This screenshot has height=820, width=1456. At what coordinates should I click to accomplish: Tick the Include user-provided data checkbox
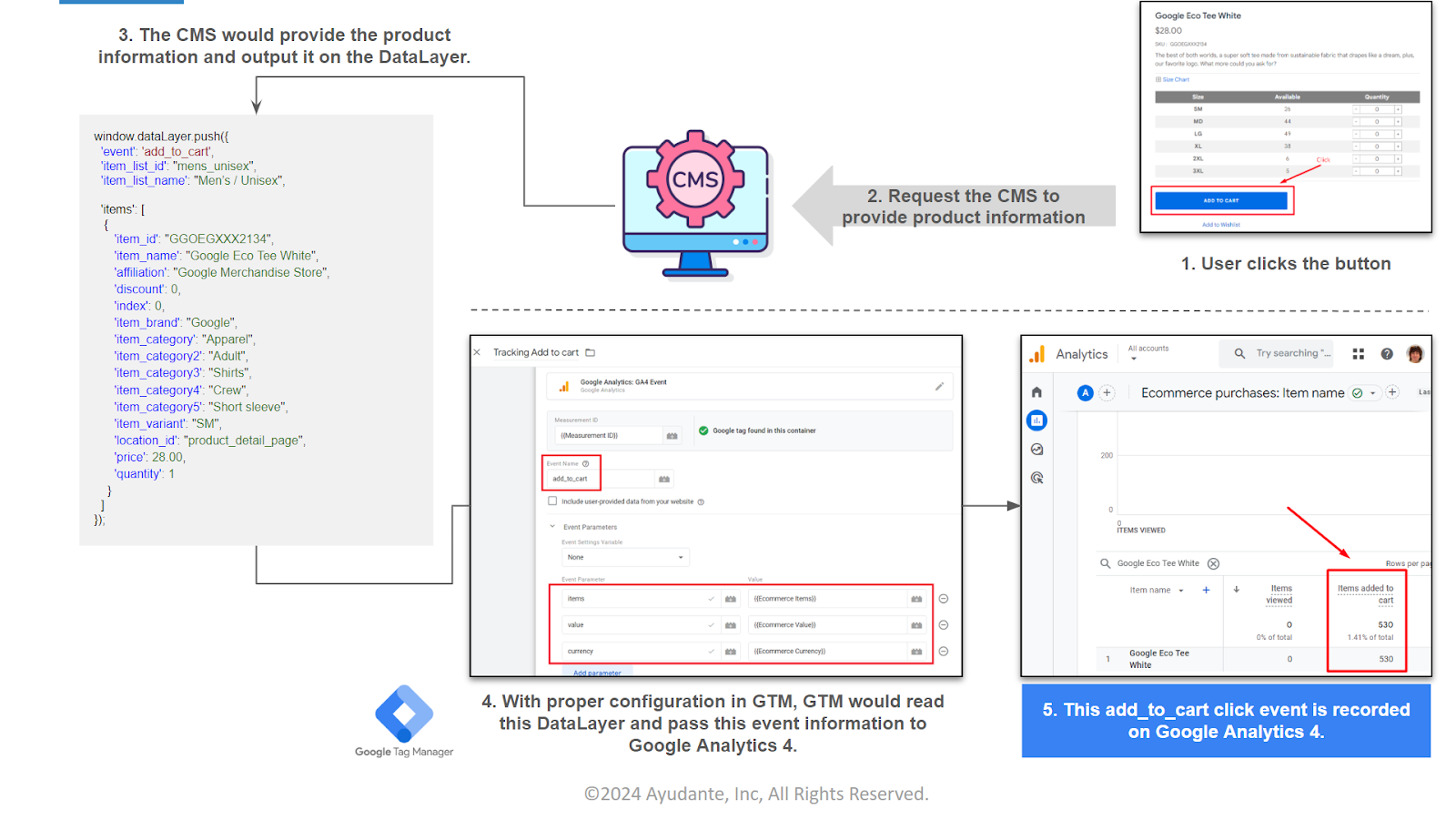pos(552,501)
